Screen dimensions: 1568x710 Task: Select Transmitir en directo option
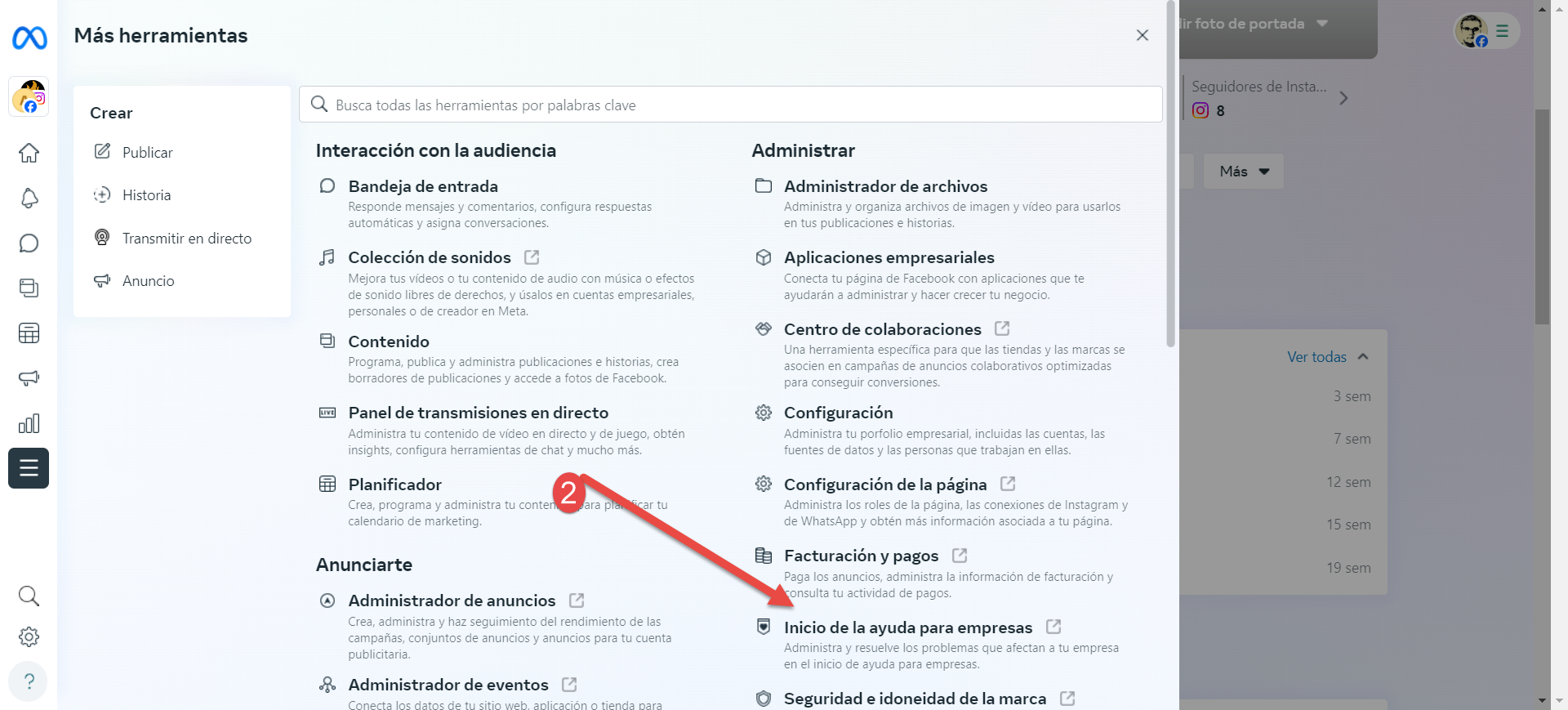pyautogui.click(x=186, y=239)
